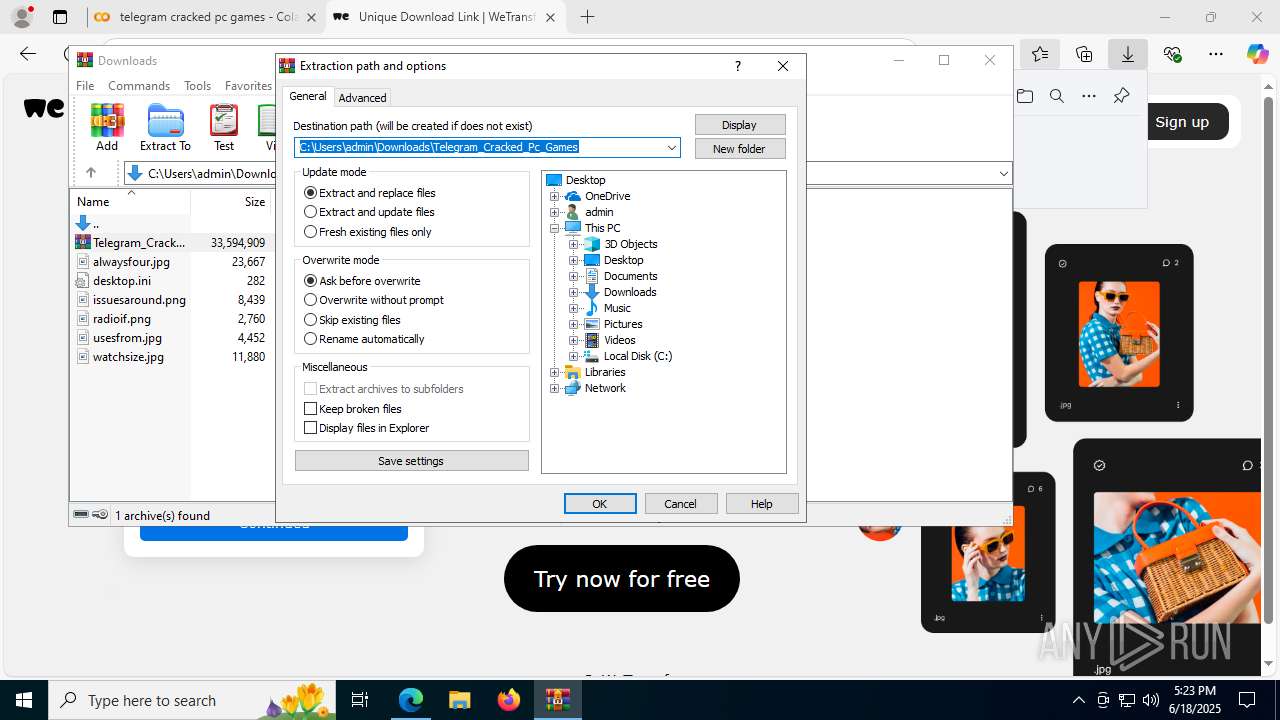Open browser Collections icon

click(x=1084, y=54)
